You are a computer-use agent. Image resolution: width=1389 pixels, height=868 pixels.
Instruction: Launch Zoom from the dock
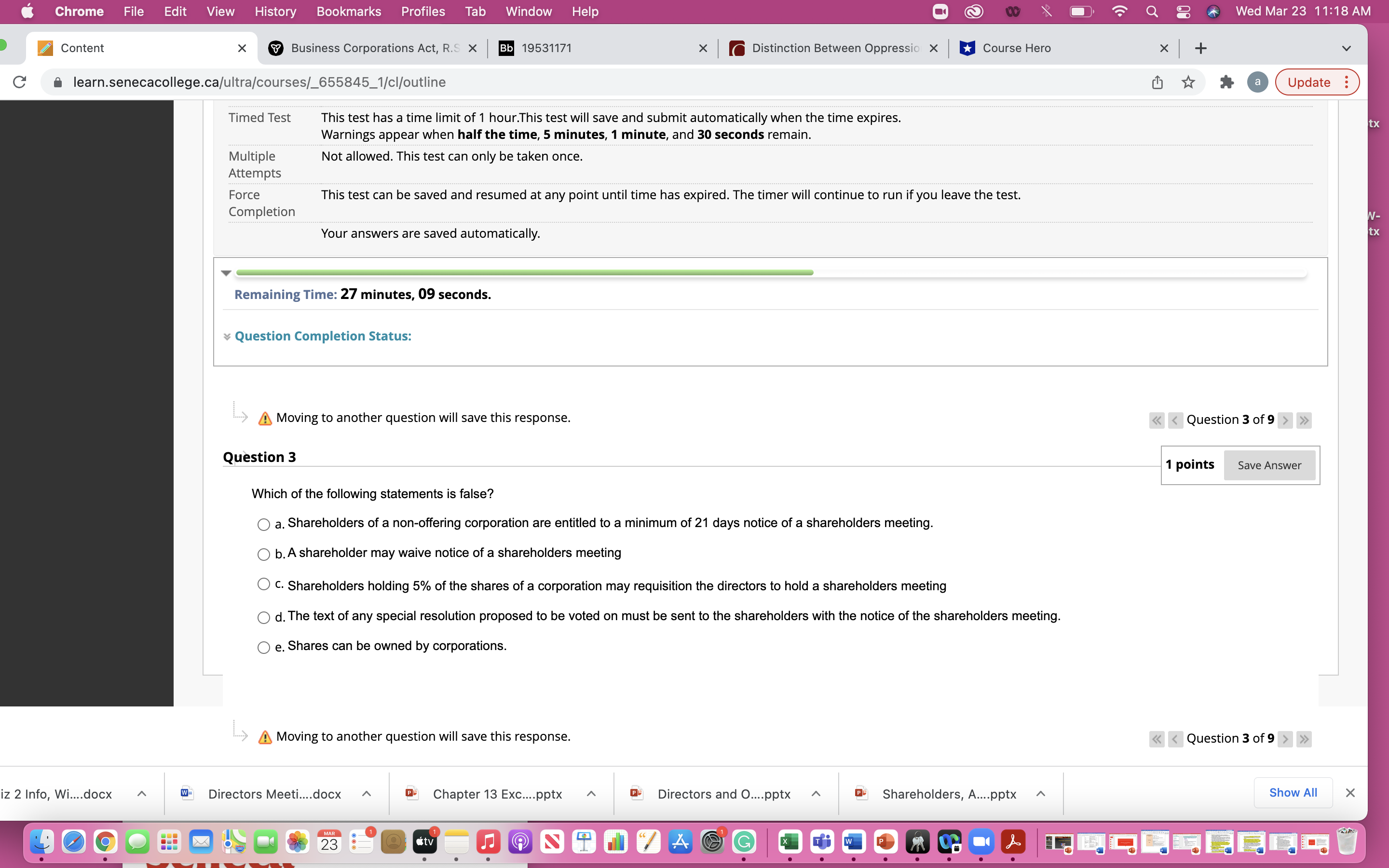click(x=982, y=842)
